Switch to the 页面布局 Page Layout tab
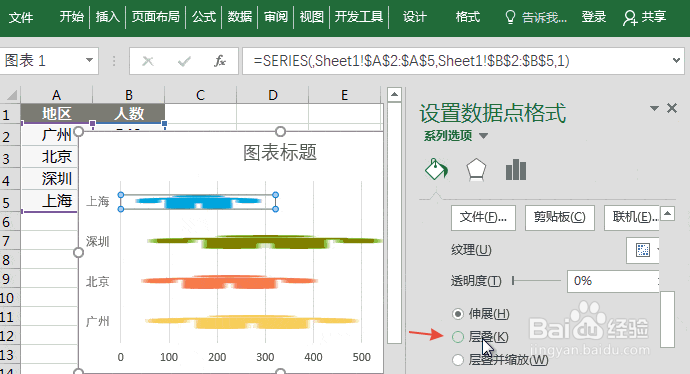 [x=155, y=17]
